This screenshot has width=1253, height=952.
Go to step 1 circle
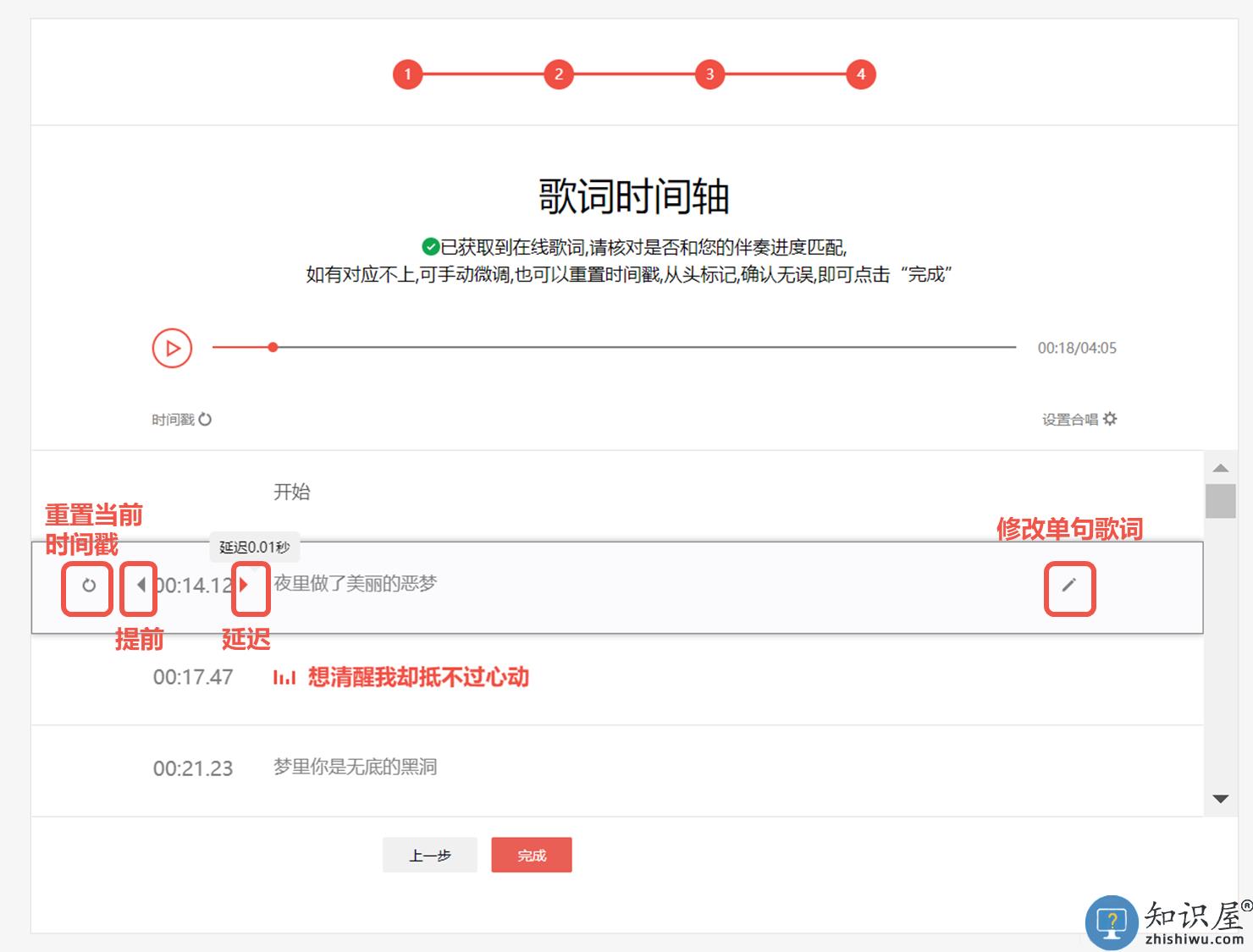407,74
